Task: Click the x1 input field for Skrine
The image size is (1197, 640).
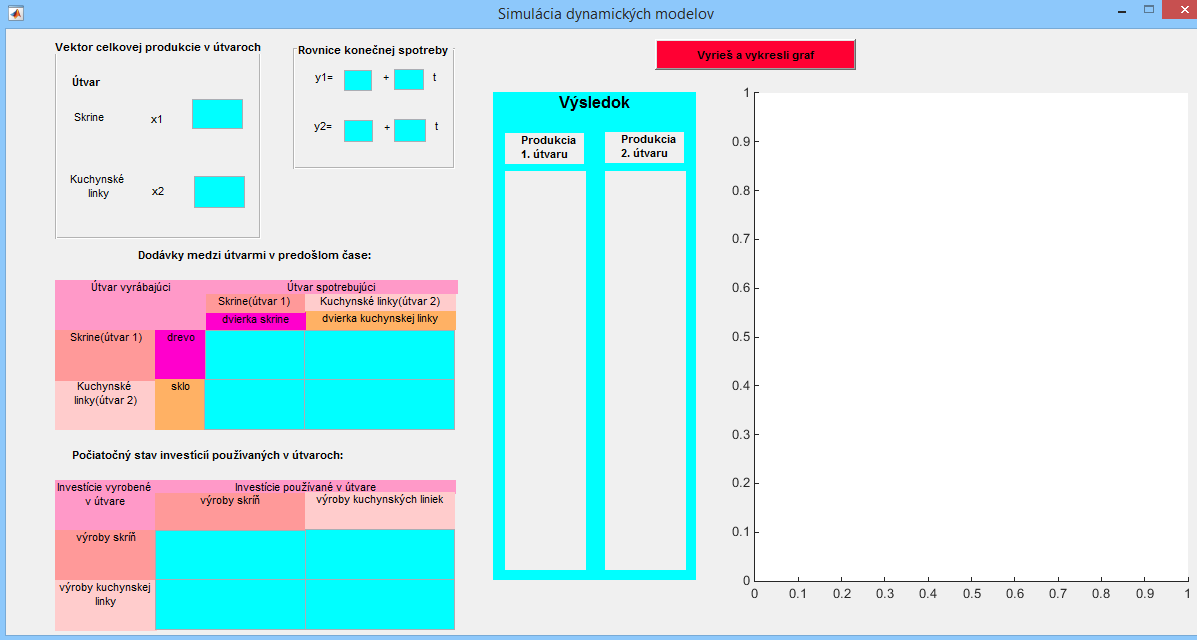Action: pyautogui.click(x=217, y=114)
